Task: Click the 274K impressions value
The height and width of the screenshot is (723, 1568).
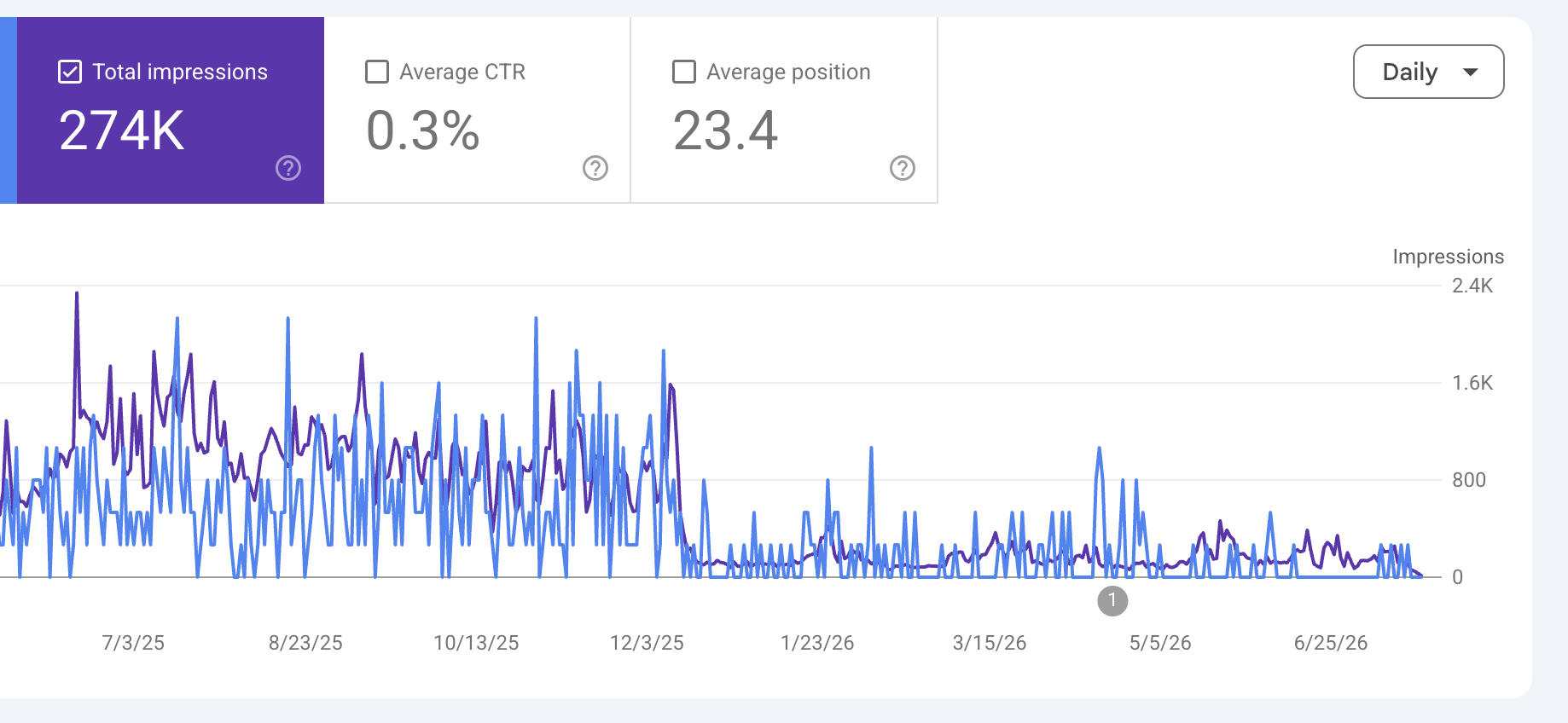Action: 122,130
